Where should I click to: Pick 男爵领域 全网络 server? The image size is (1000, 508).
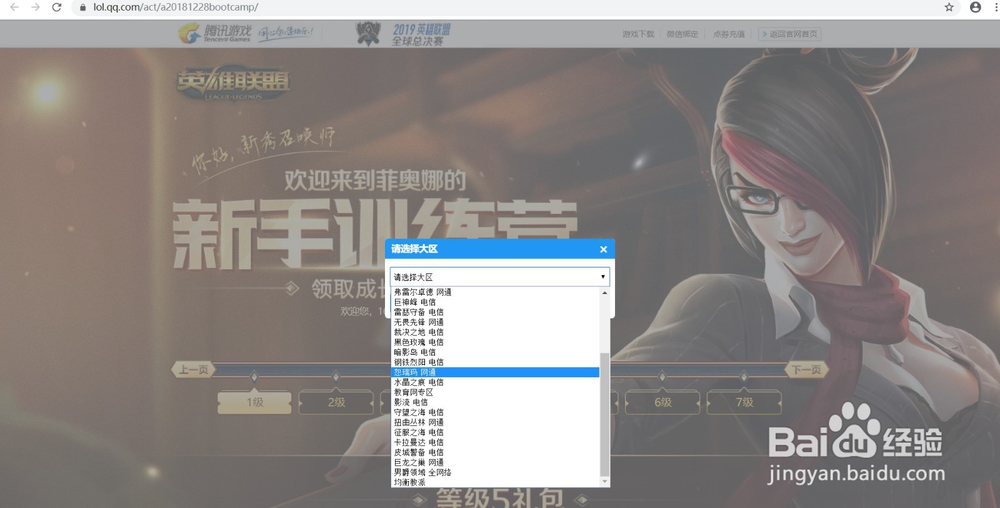[x=495, y=472]
